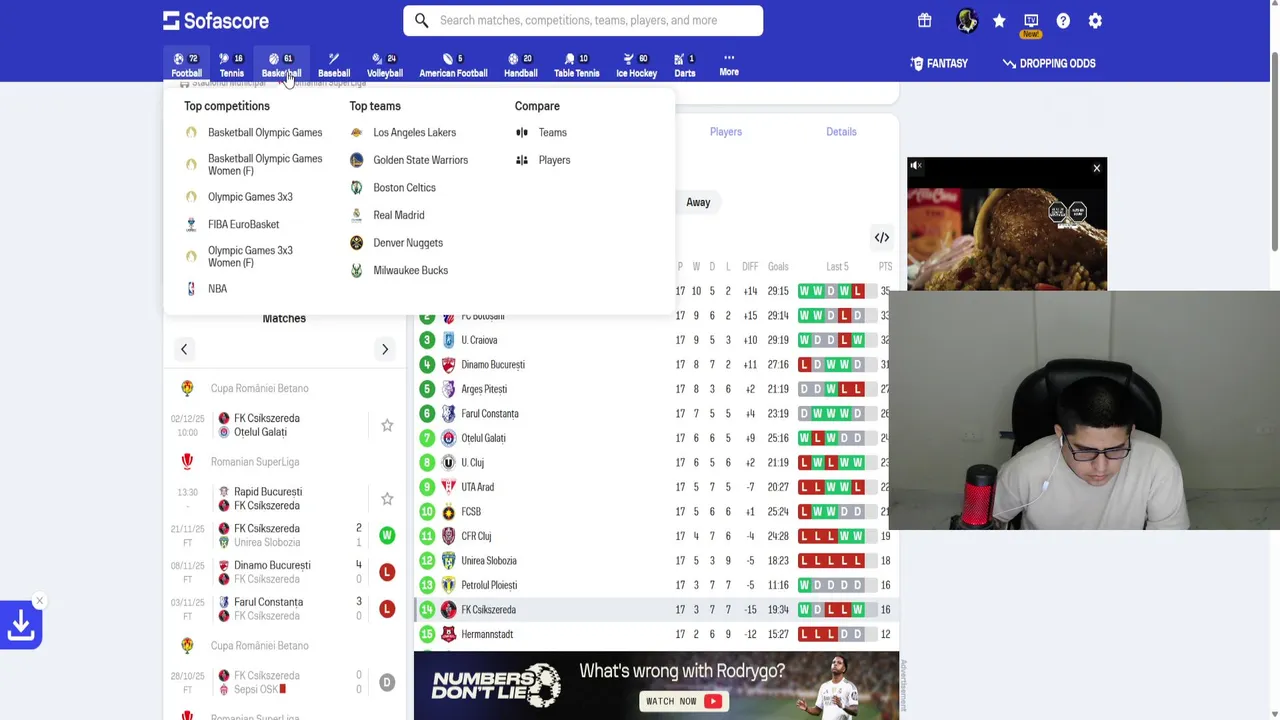The image size is (1280, 720).
Task: Open Real Madrid basketball team
Action: click(x=387, y=215)
